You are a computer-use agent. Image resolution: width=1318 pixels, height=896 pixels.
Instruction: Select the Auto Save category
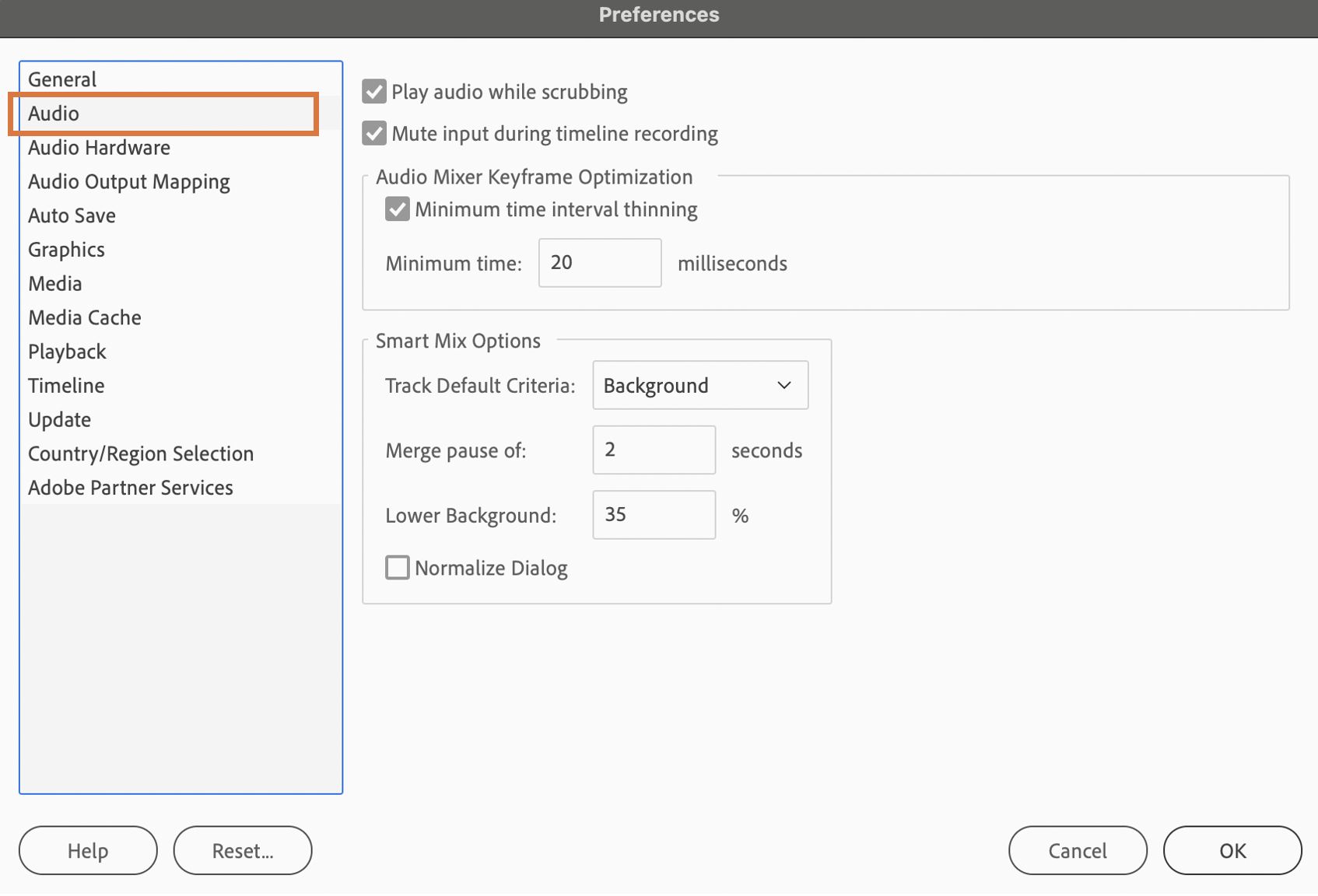[72, 216]
